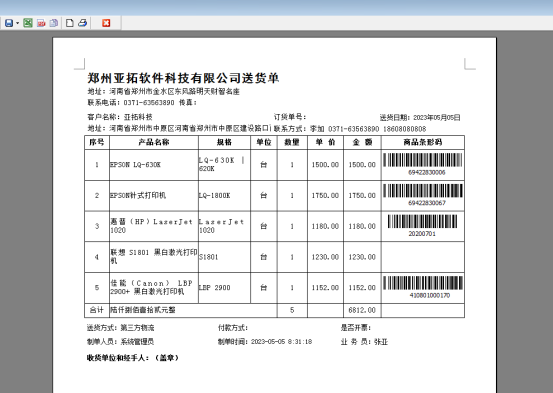This screenshot has width=553, height=393.
Task: Click the LQ-1800K specification cell
Action: coord(224,195)
